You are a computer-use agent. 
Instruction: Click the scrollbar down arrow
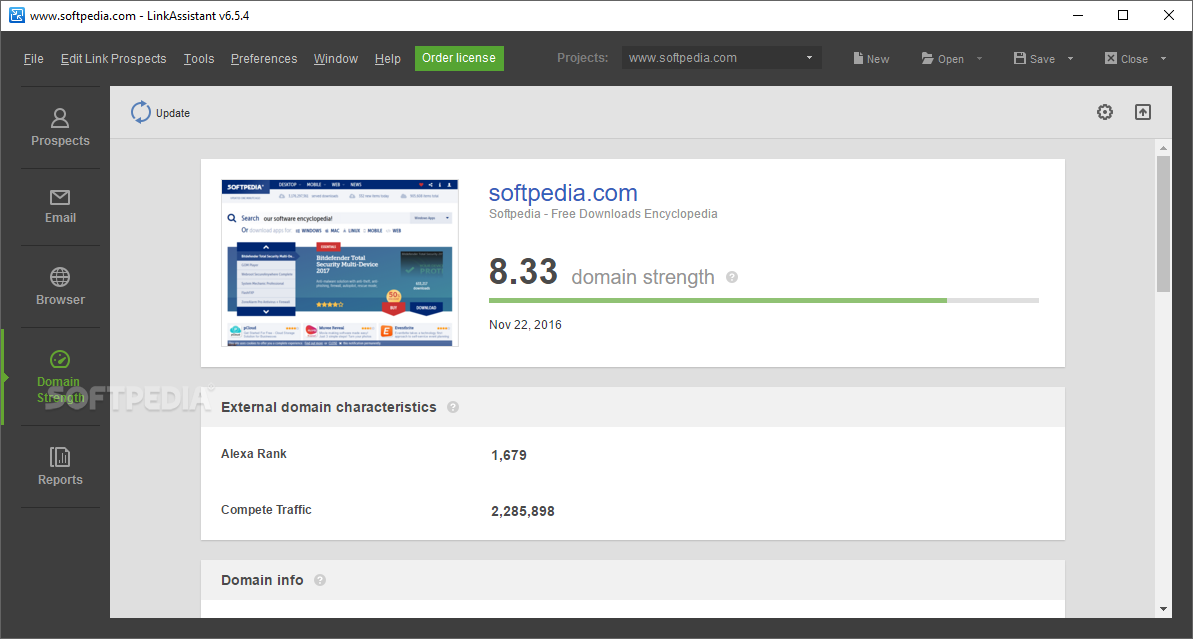(x=1163, y=609)
